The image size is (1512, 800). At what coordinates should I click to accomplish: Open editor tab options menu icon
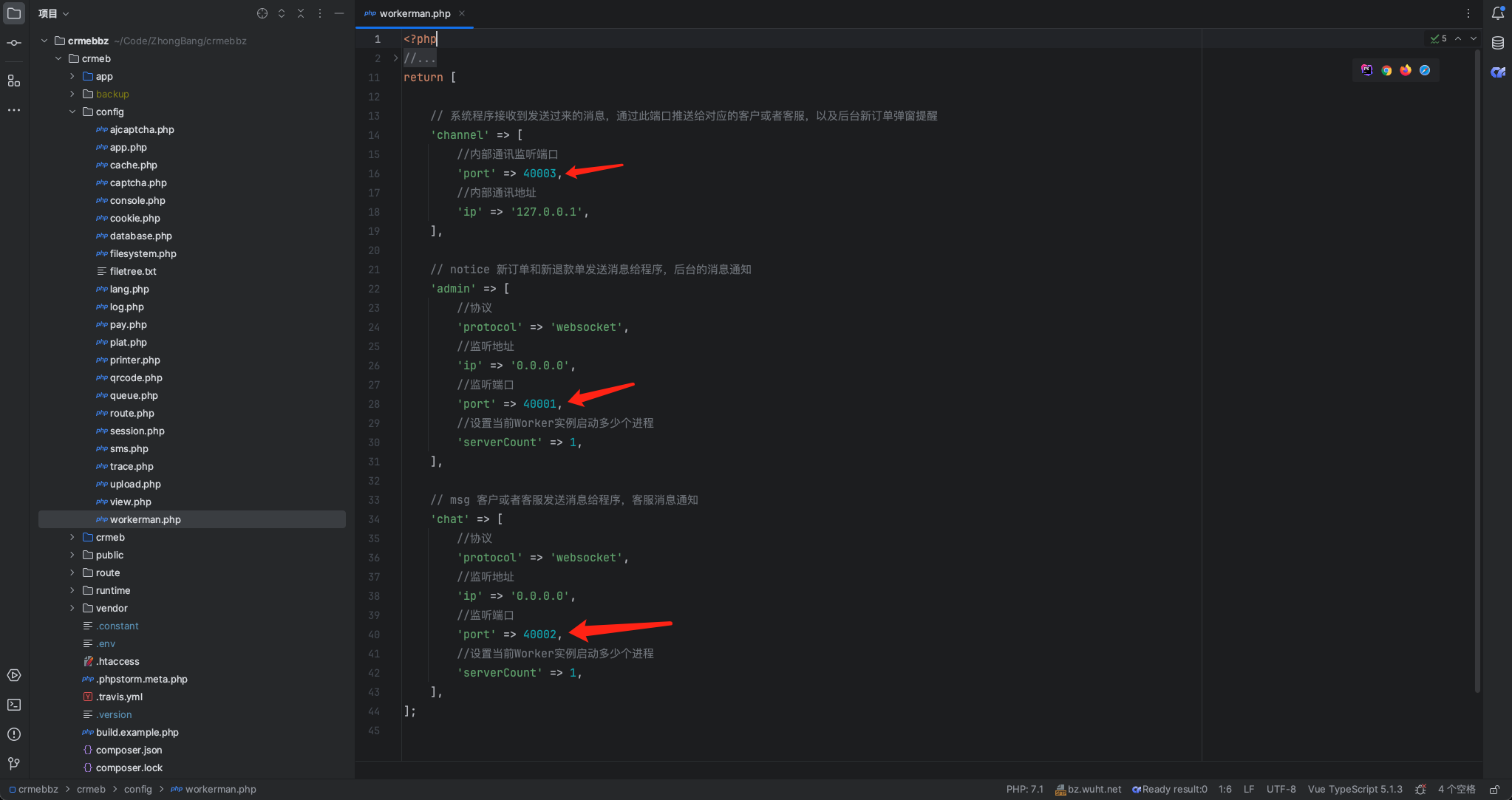(1468, 13)
